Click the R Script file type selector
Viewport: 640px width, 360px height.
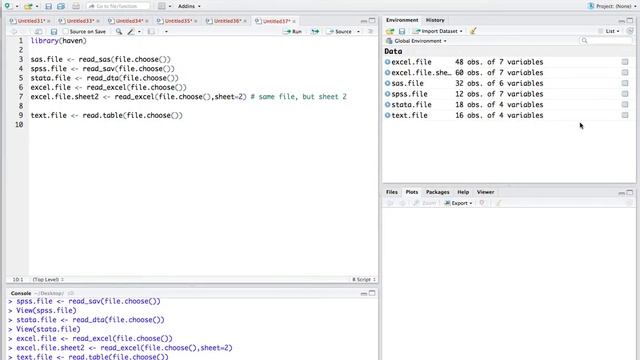[364, 280]
